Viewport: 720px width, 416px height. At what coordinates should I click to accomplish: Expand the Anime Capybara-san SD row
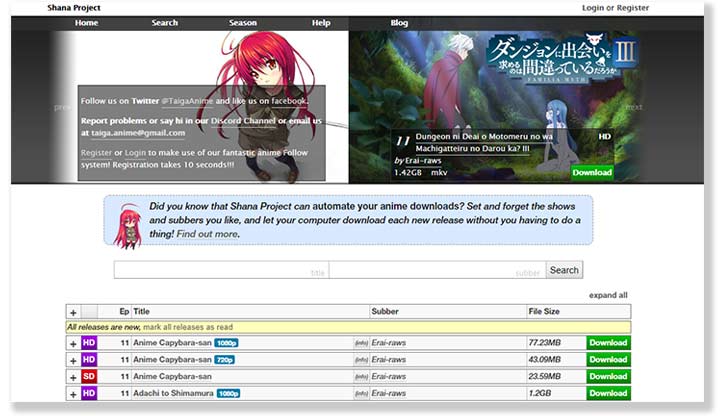73,377
